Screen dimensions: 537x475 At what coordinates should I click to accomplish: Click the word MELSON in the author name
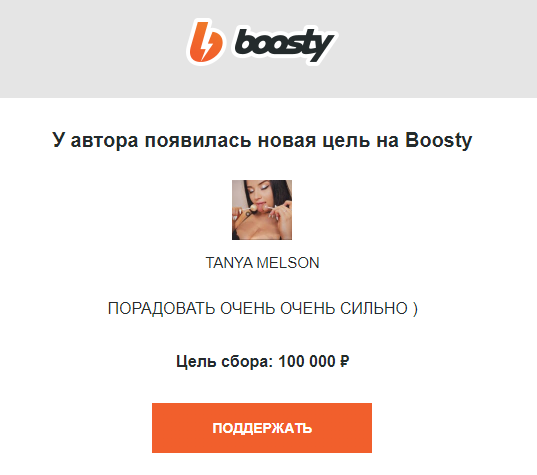288,263
